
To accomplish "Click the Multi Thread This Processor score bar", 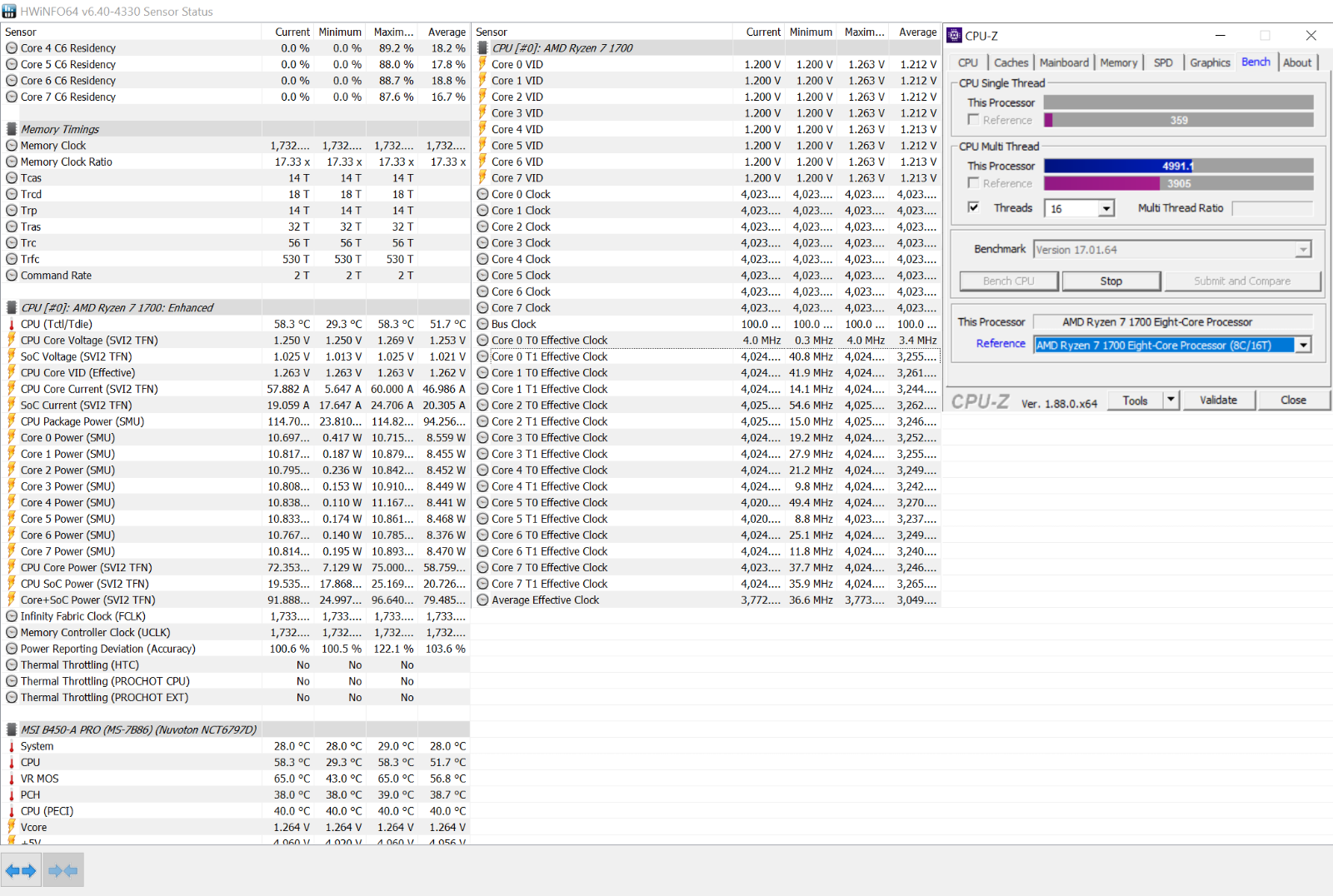I will [x=1178, y=166].
